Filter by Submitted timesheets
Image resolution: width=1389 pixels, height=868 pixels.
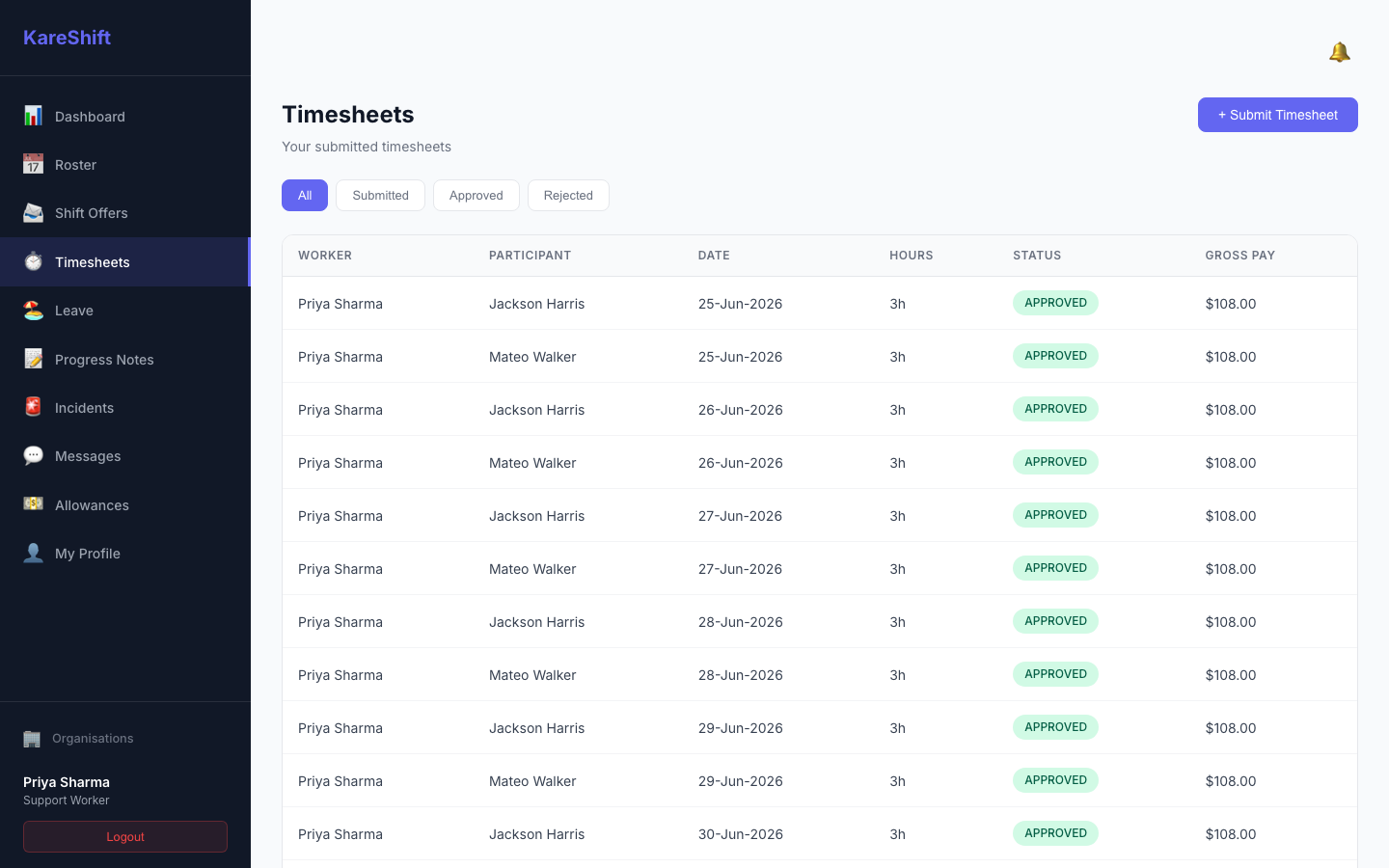click(380, 195)
